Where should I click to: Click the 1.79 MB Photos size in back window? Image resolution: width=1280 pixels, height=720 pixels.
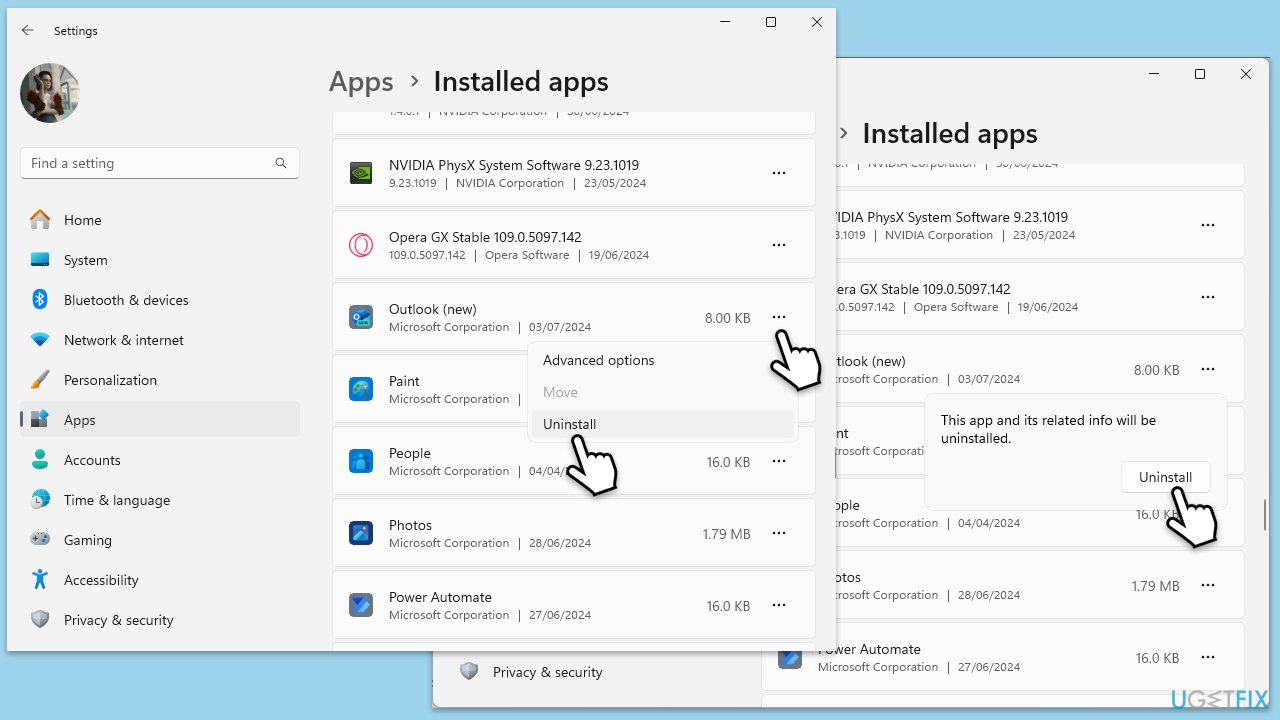click(1155, 586)
